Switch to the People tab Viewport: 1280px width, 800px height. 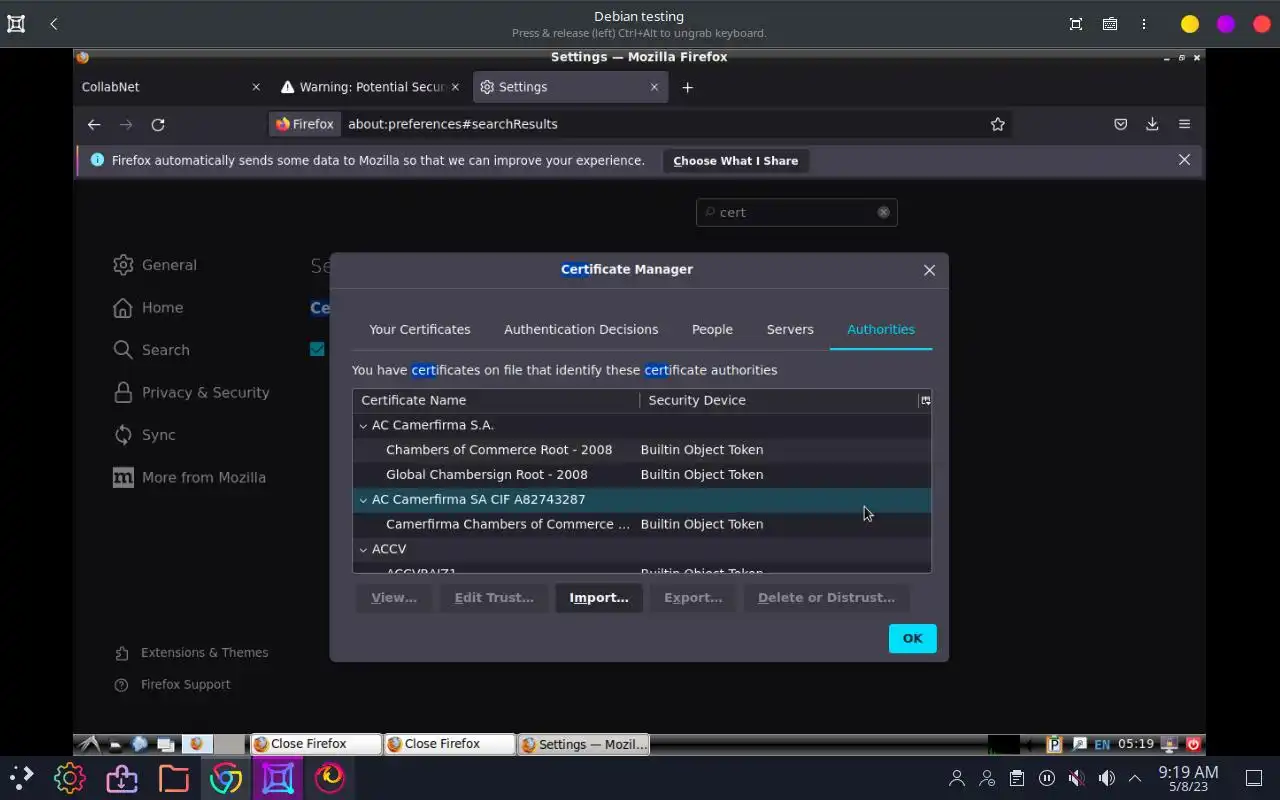tap(712, 329)
